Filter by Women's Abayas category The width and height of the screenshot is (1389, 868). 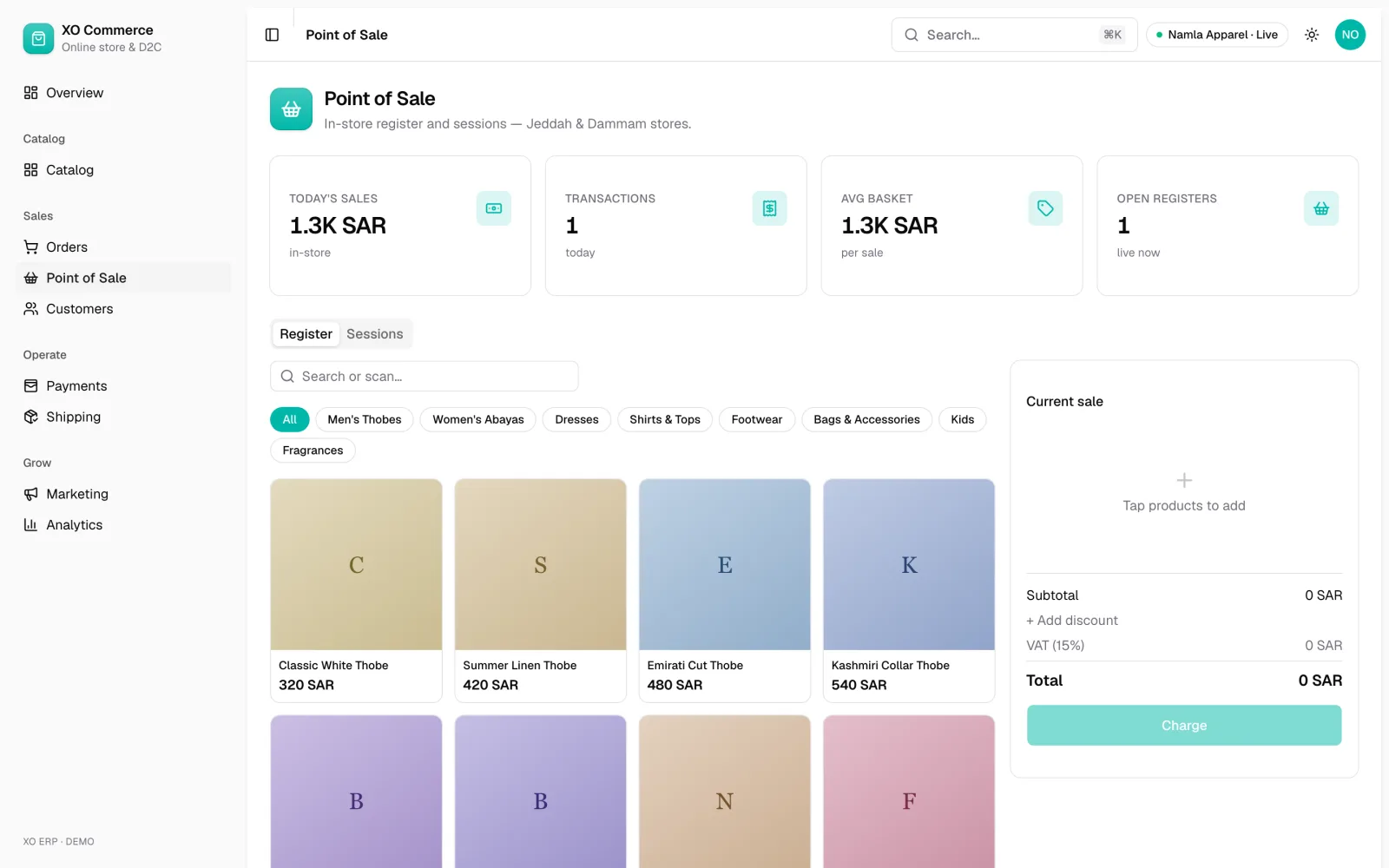tap(478, 419)
